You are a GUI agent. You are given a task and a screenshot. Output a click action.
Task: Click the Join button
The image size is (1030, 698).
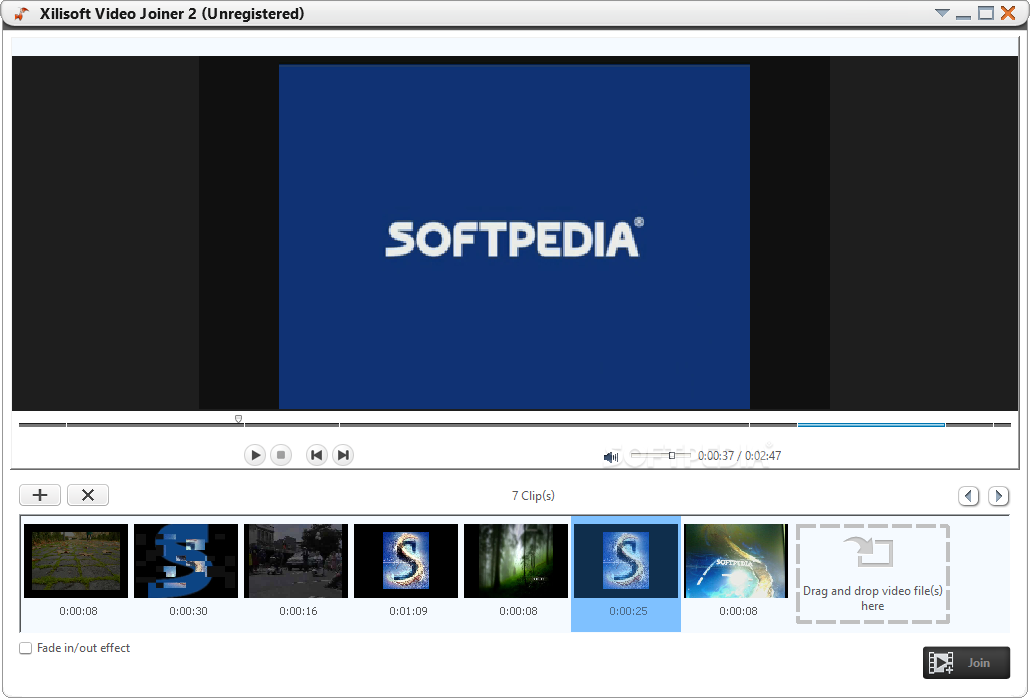[966, 663]
